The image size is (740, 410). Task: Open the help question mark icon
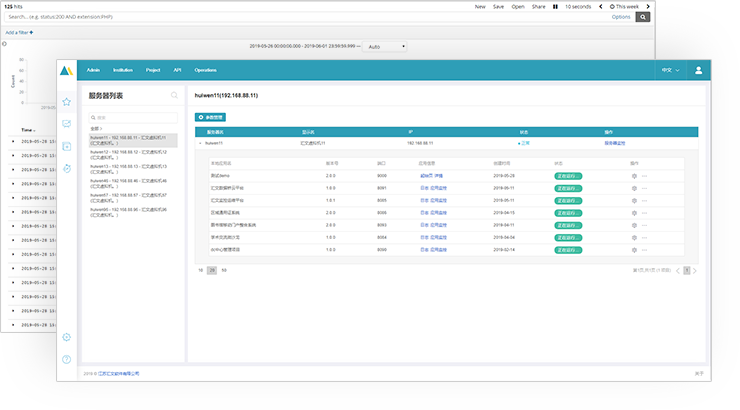coord(67,359)
